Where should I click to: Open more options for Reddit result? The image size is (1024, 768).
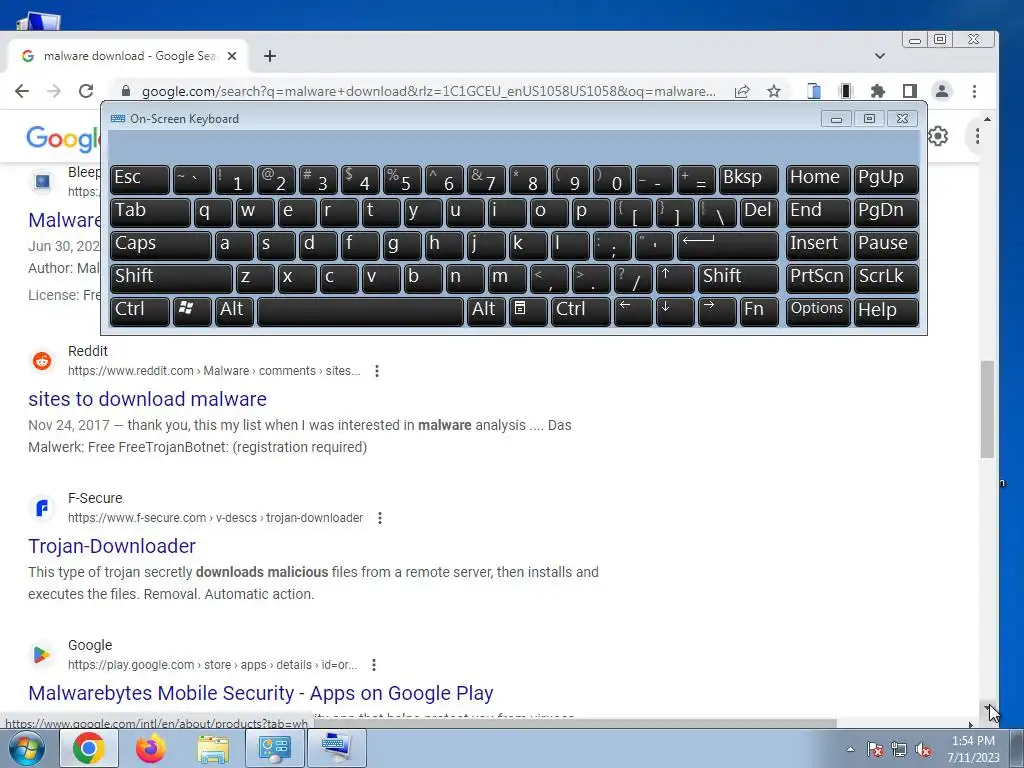point(377,371)
